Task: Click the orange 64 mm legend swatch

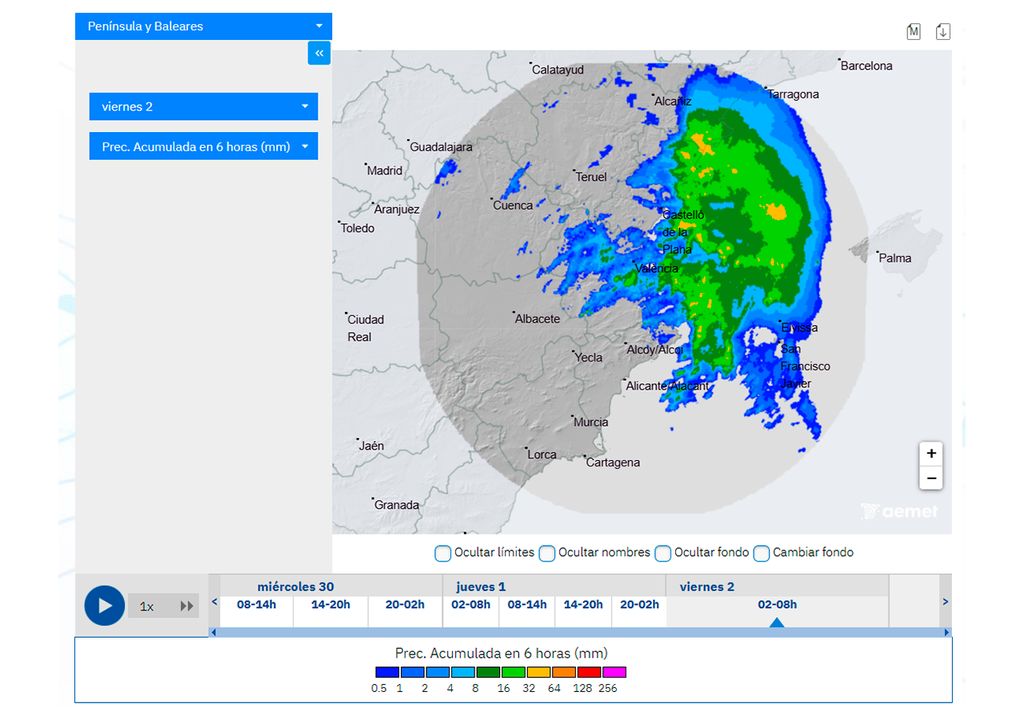Action: (x=564, y=672)
